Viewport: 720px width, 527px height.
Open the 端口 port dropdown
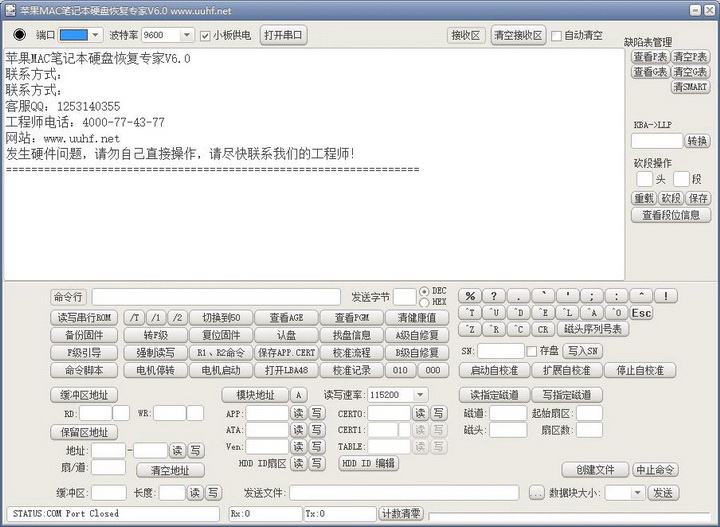95,35
